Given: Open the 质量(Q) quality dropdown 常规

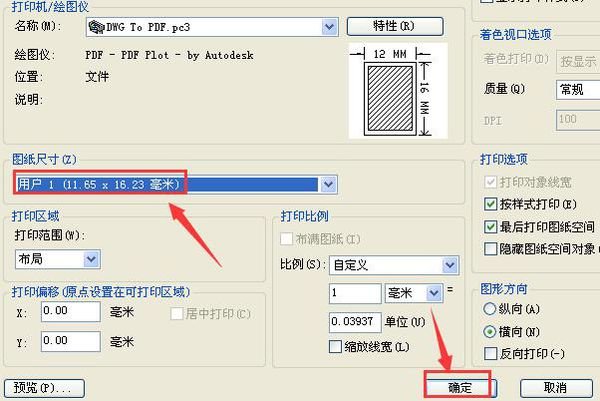Looking at the screenshot, I should pos(578,90).
